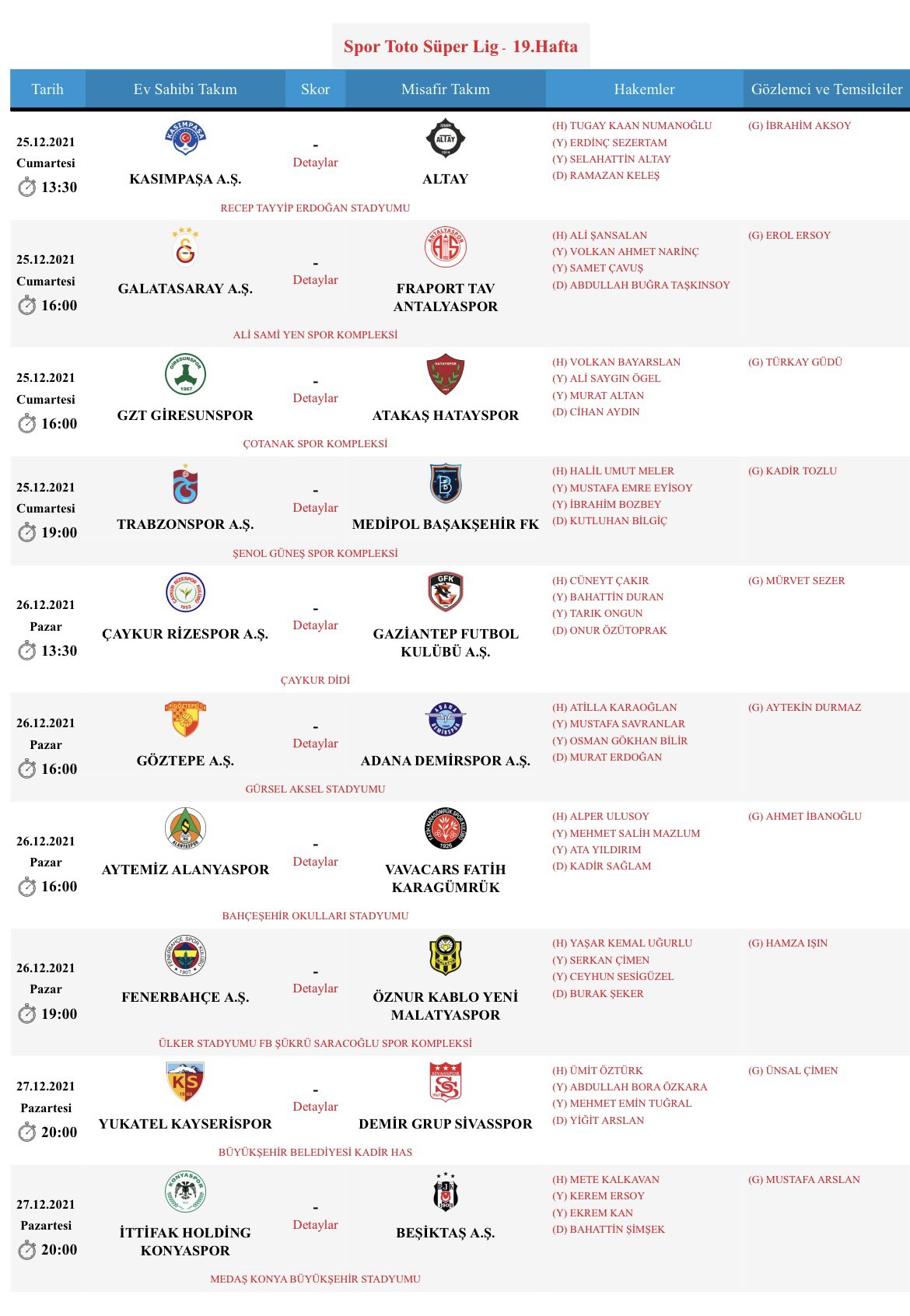Open Detaylar for Galatasaray vs Antalyaspor
910x1316 pixels.
315,280
